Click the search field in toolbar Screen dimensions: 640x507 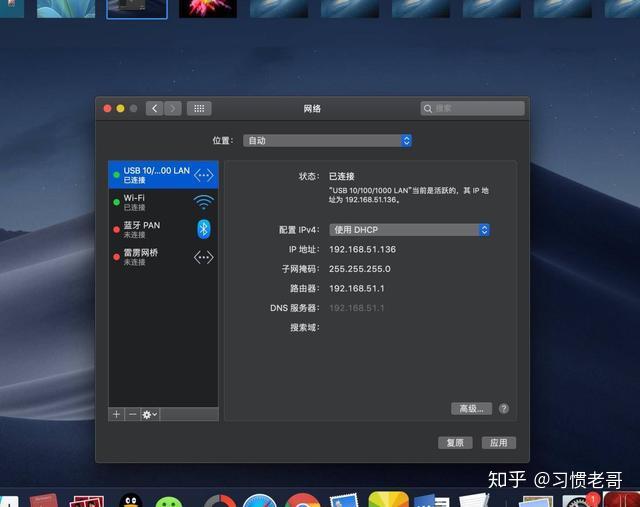[473, 108]
